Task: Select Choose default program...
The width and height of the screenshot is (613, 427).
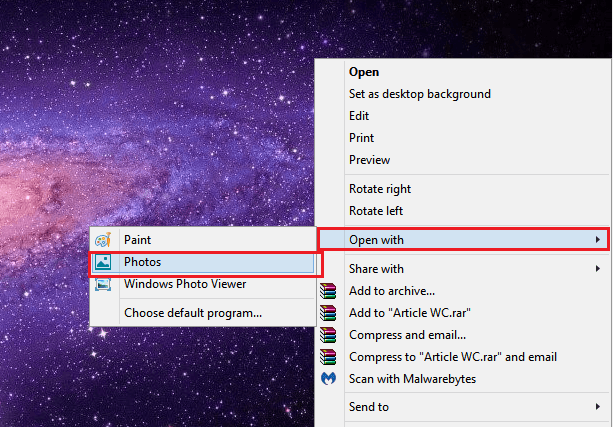Action: (203, 313)
